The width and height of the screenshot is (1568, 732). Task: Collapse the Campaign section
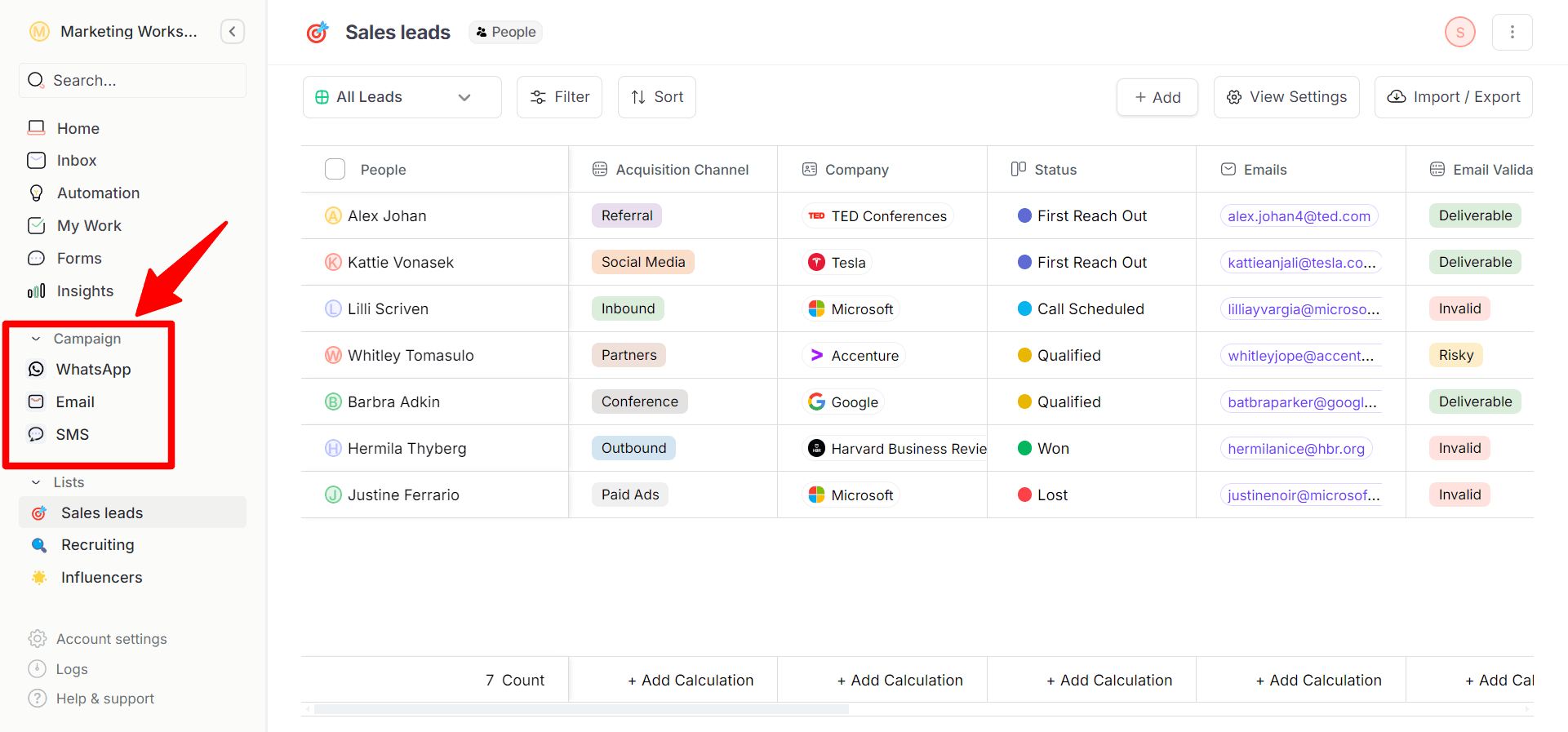click(36, 339)
